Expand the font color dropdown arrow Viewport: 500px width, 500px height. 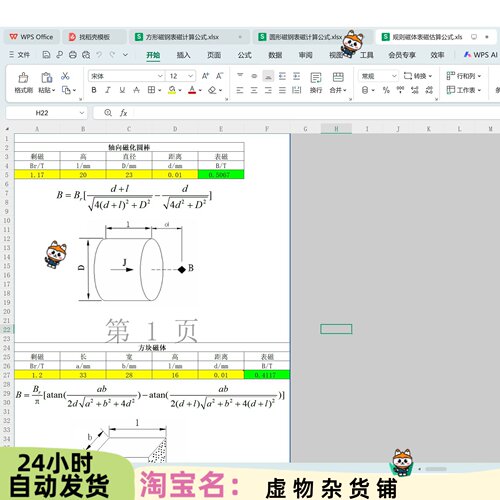click(x=200, y=90)
